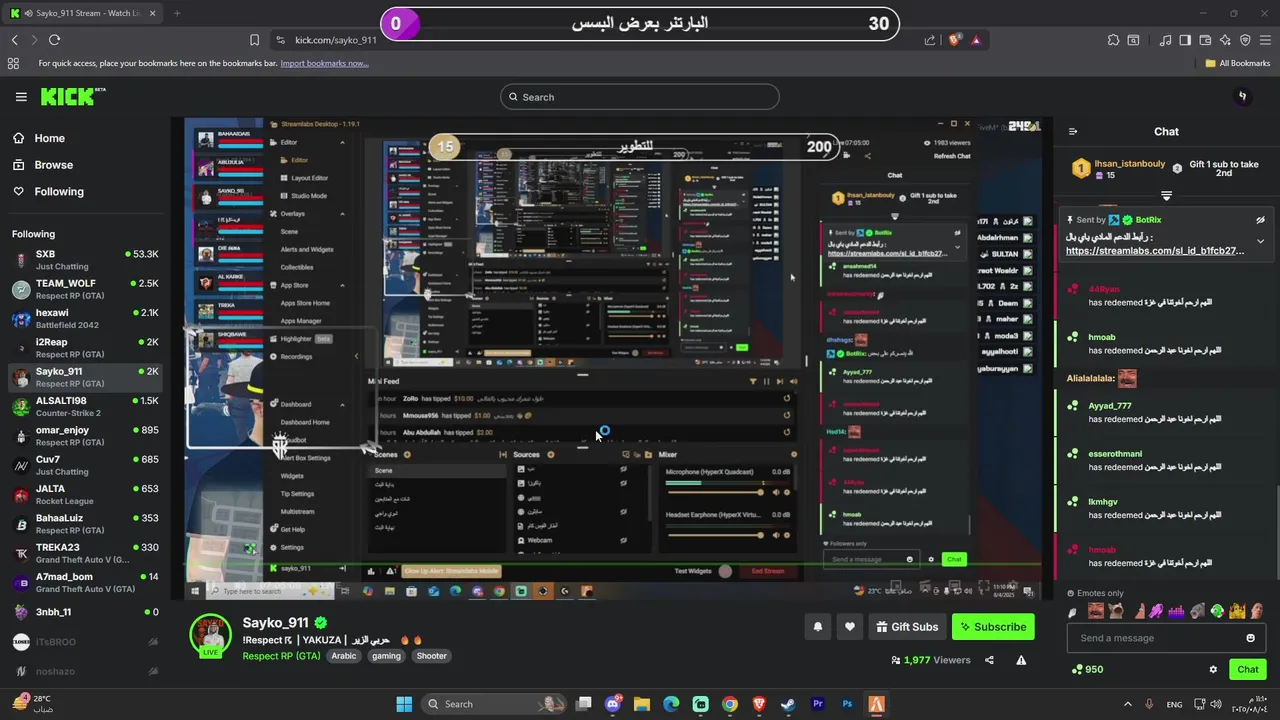Open Discord from the taskbar
The width and height of the screenshot is (1280, 720).
tap(613, 704)
